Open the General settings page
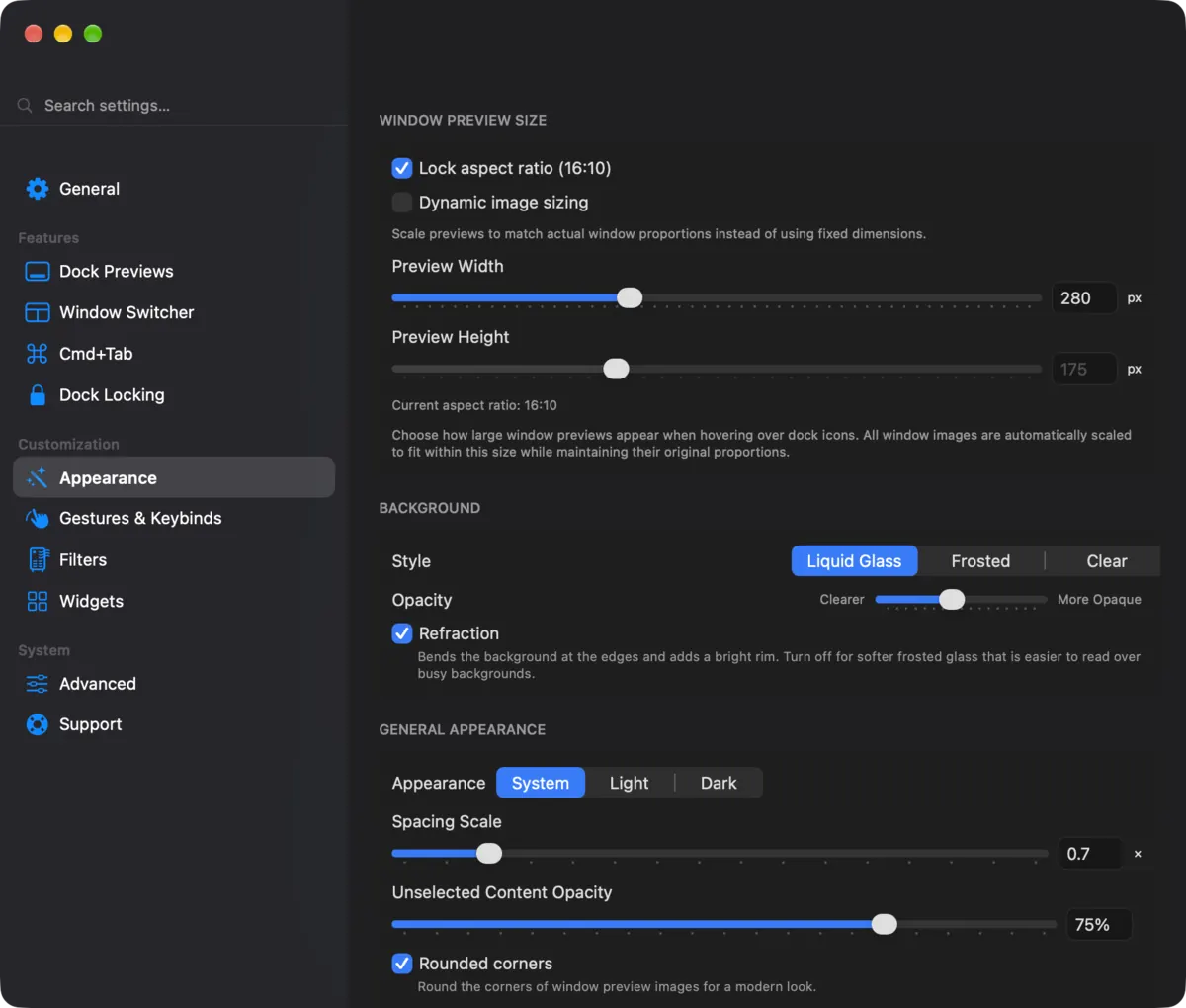 coord(174,189)
